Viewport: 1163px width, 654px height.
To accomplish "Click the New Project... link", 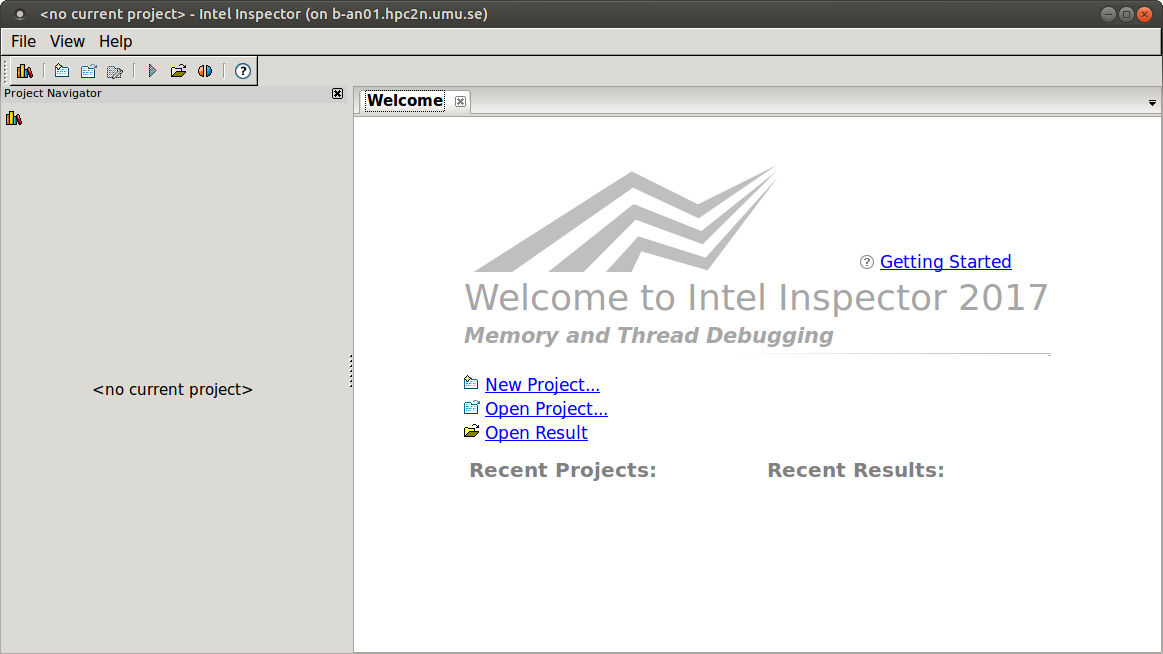I will pos(542,385).
